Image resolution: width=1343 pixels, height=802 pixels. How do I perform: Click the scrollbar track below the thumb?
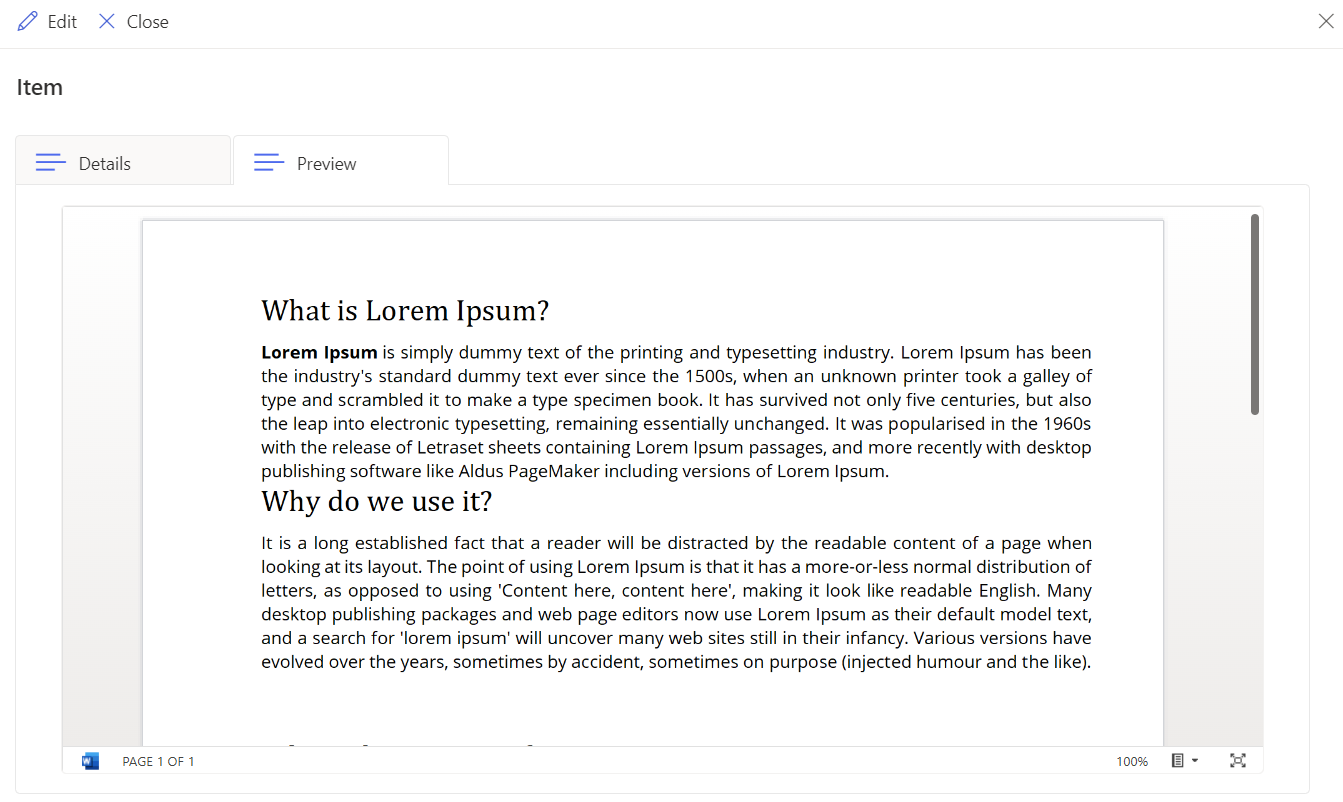(1255, 580)
